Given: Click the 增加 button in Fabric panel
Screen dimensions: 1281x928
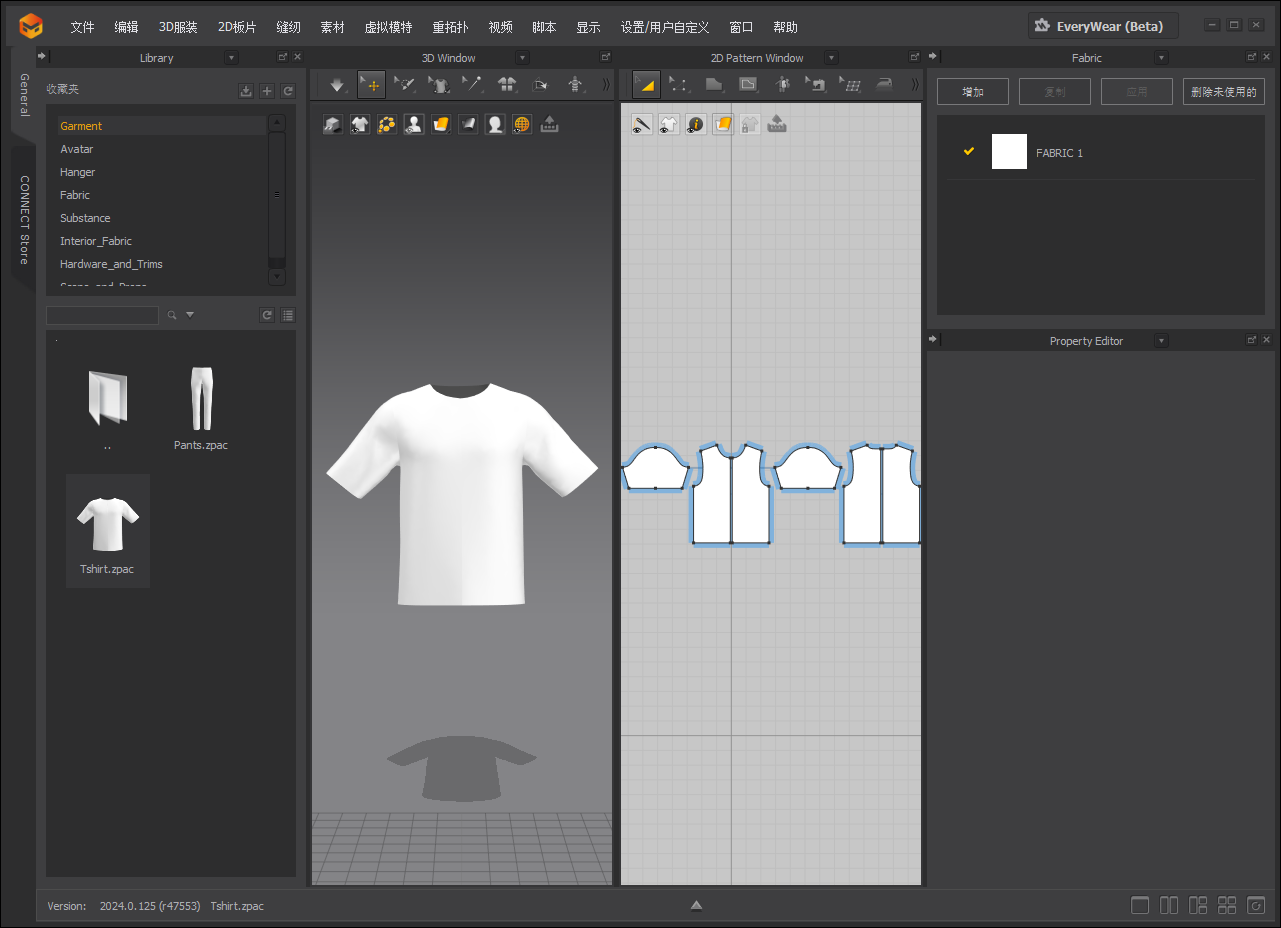Looking at the screenshot, I should click(973, 92).
